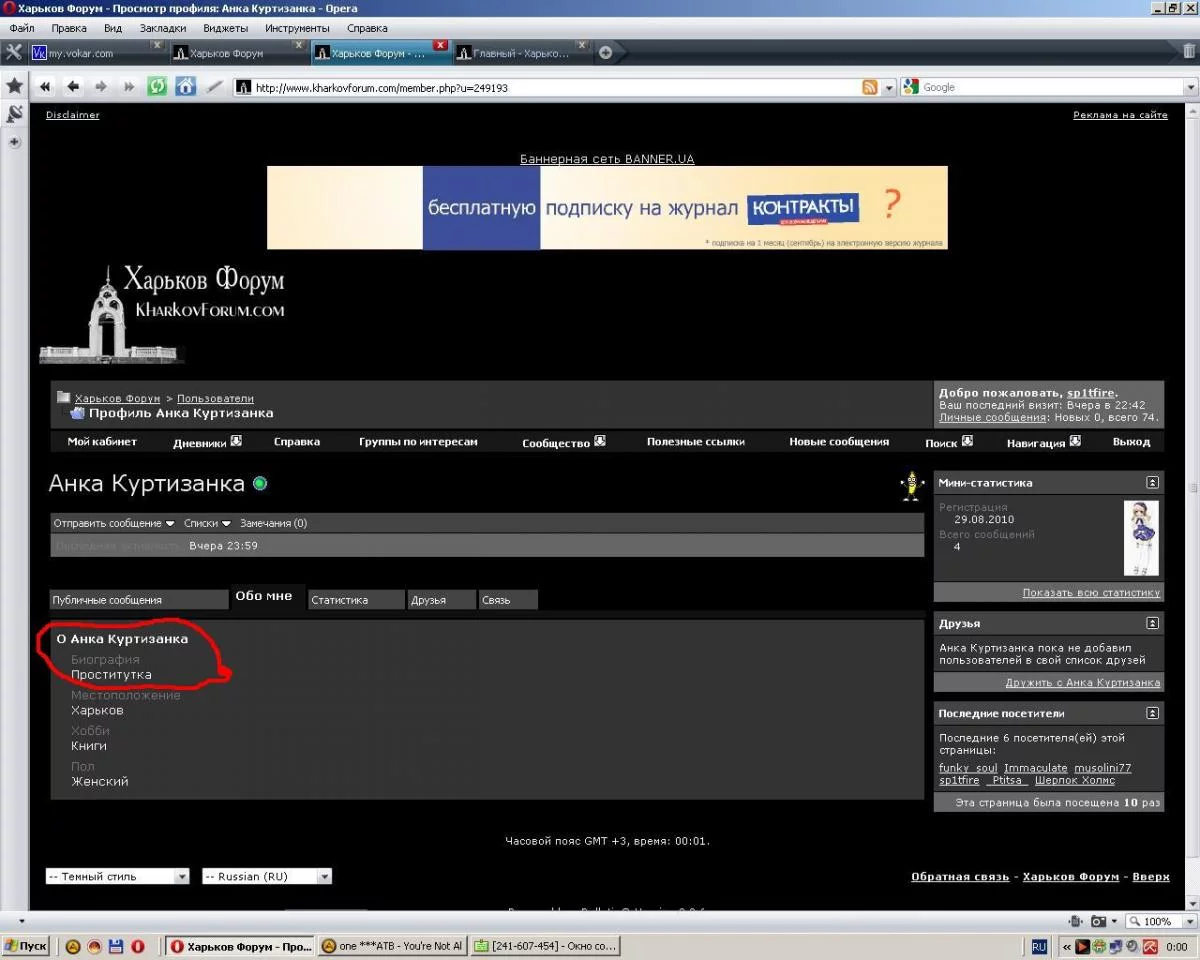
Task: Switch to the Связь tab
Action: [508, 600]
